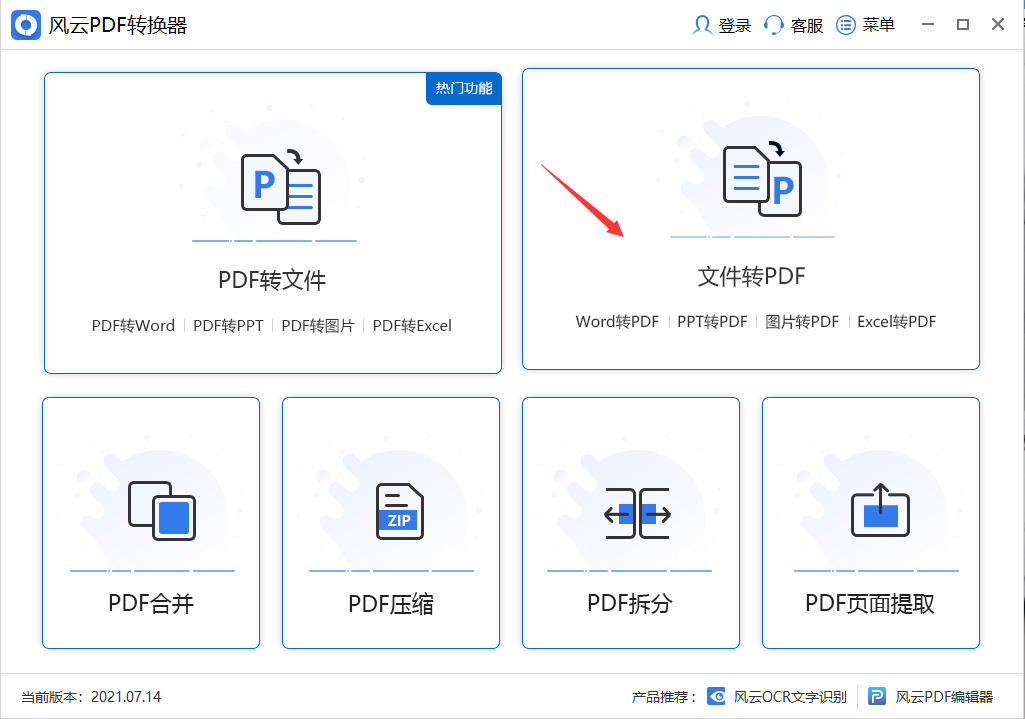Open PDF转PPT conversion
This screenshot has height=719, width=1025.
(228, 326)
